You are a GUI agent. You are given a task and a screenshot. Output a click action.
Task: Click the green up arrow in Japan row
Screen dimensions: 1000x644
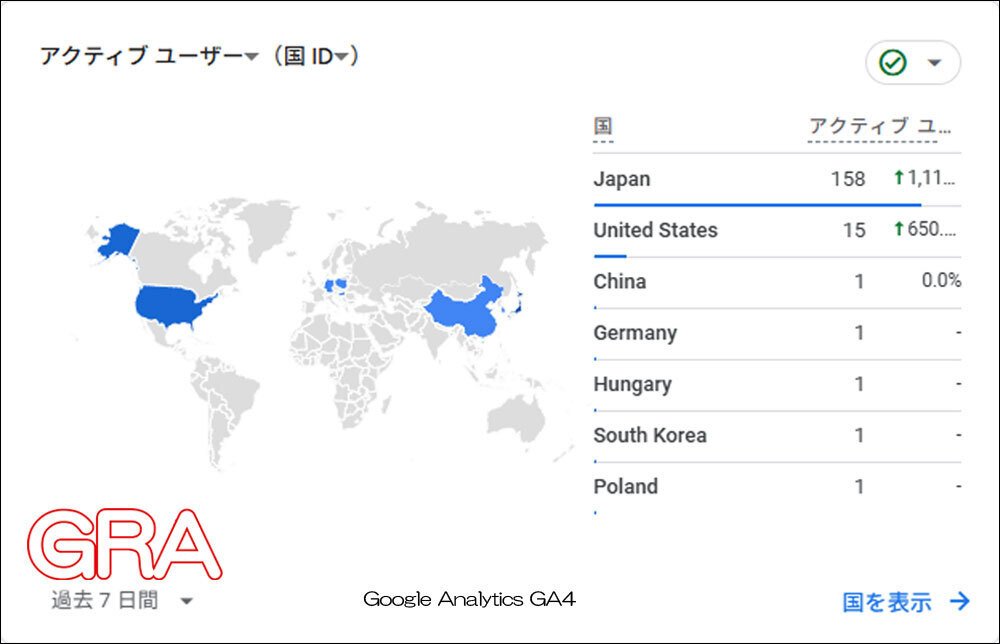(x=898, y=179)
